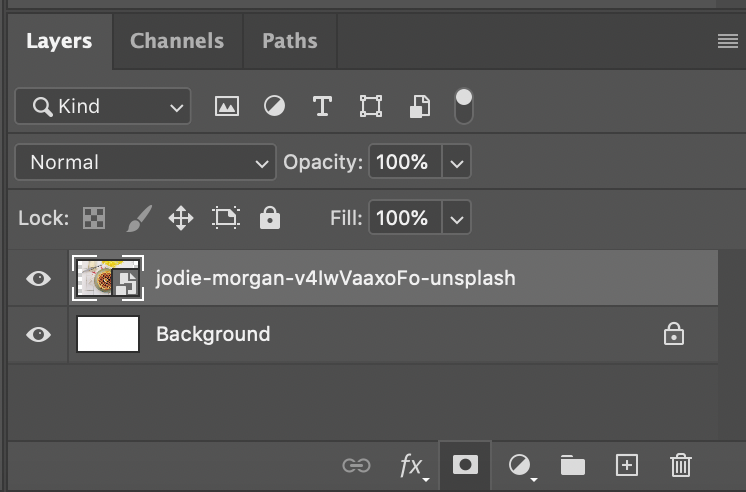Switch to the Paths tab

[x=289, y=41]
